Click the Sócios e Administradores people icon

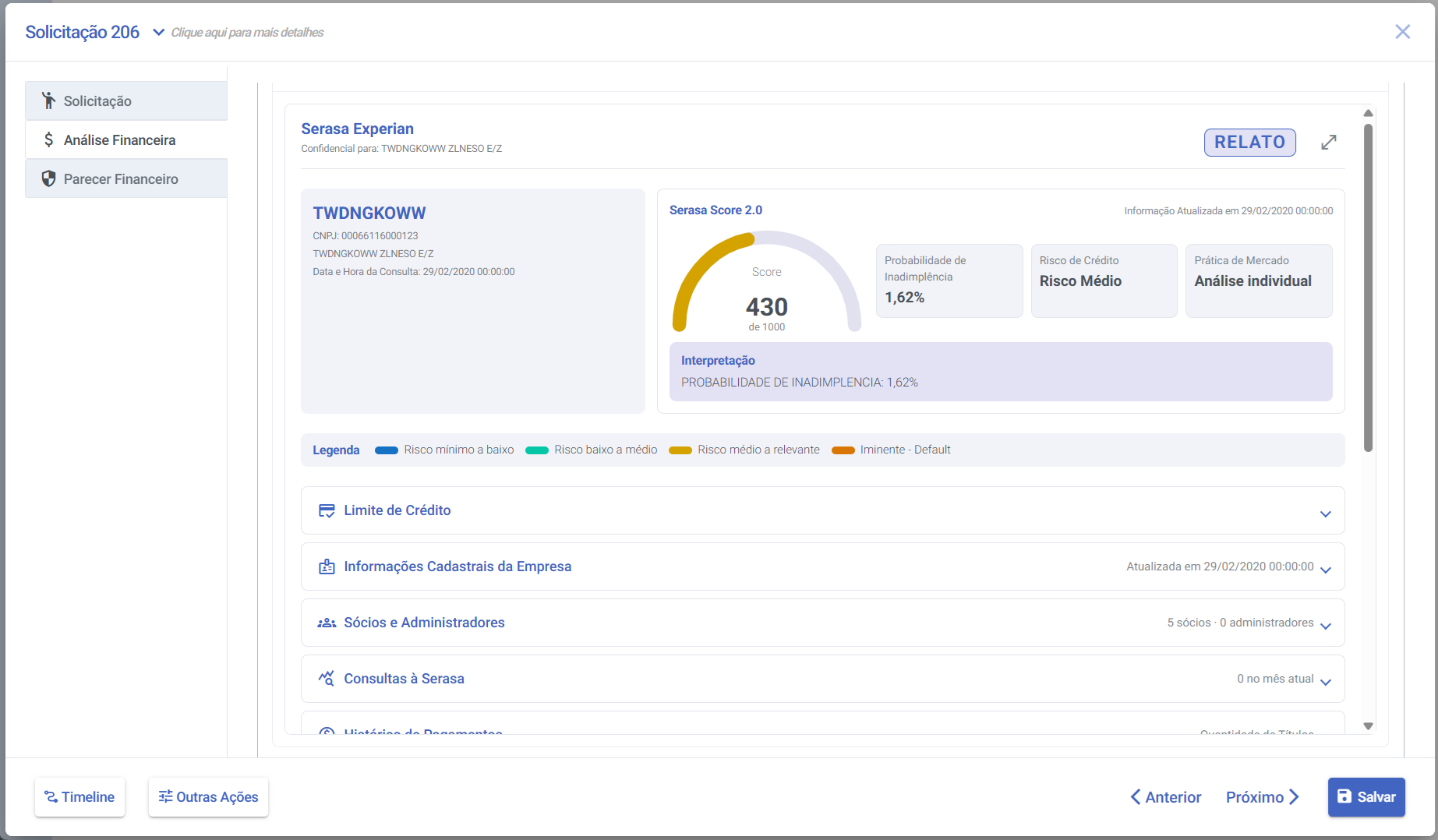[x=327, y=623]
